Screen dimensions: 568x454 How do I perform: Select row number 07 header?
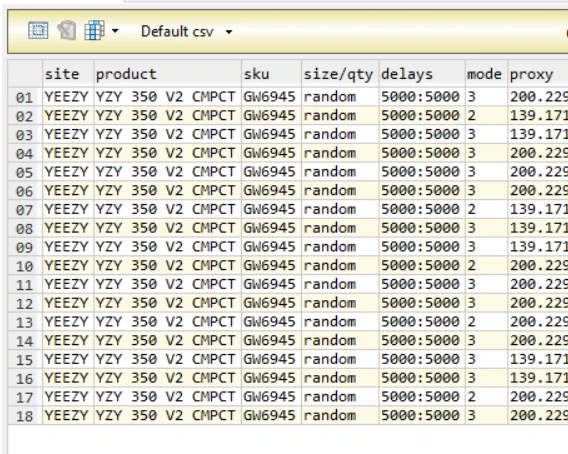(25, 210)
